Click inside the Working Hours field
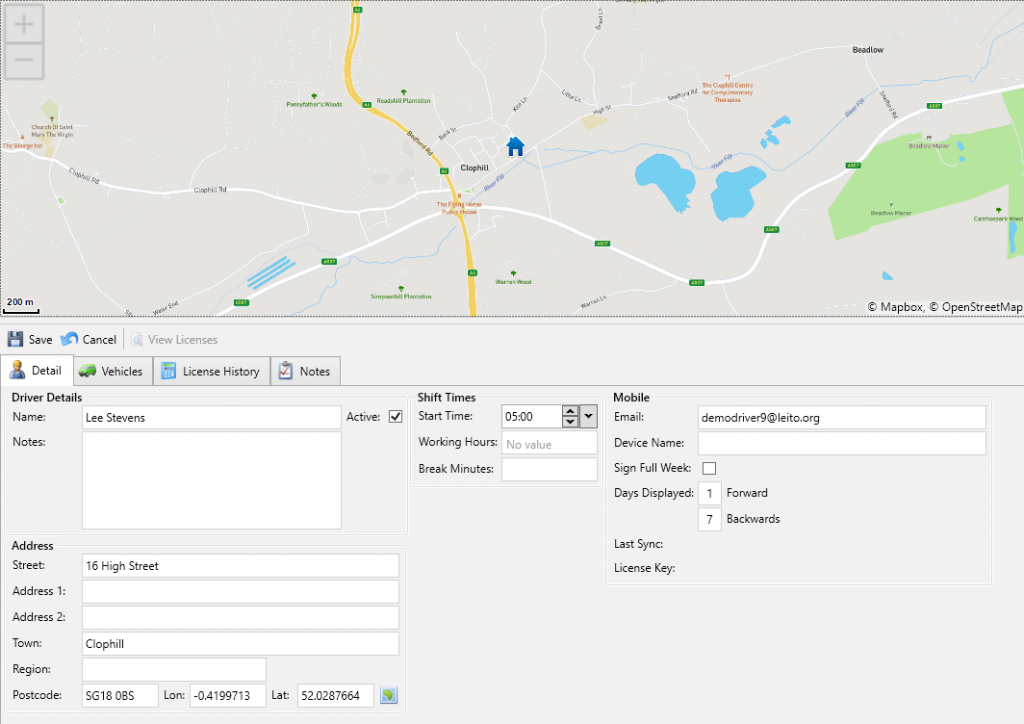1024x724 pixels. pyautogui.click(x=548, y=442)
